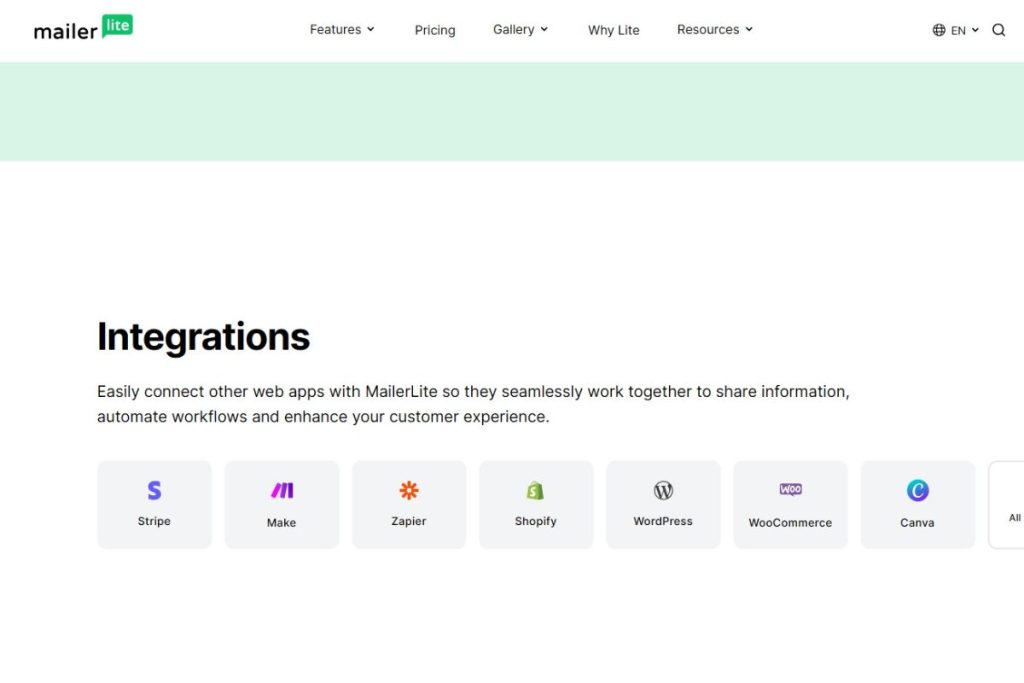Open the WordPress integration label

click(x=663, y=521)
